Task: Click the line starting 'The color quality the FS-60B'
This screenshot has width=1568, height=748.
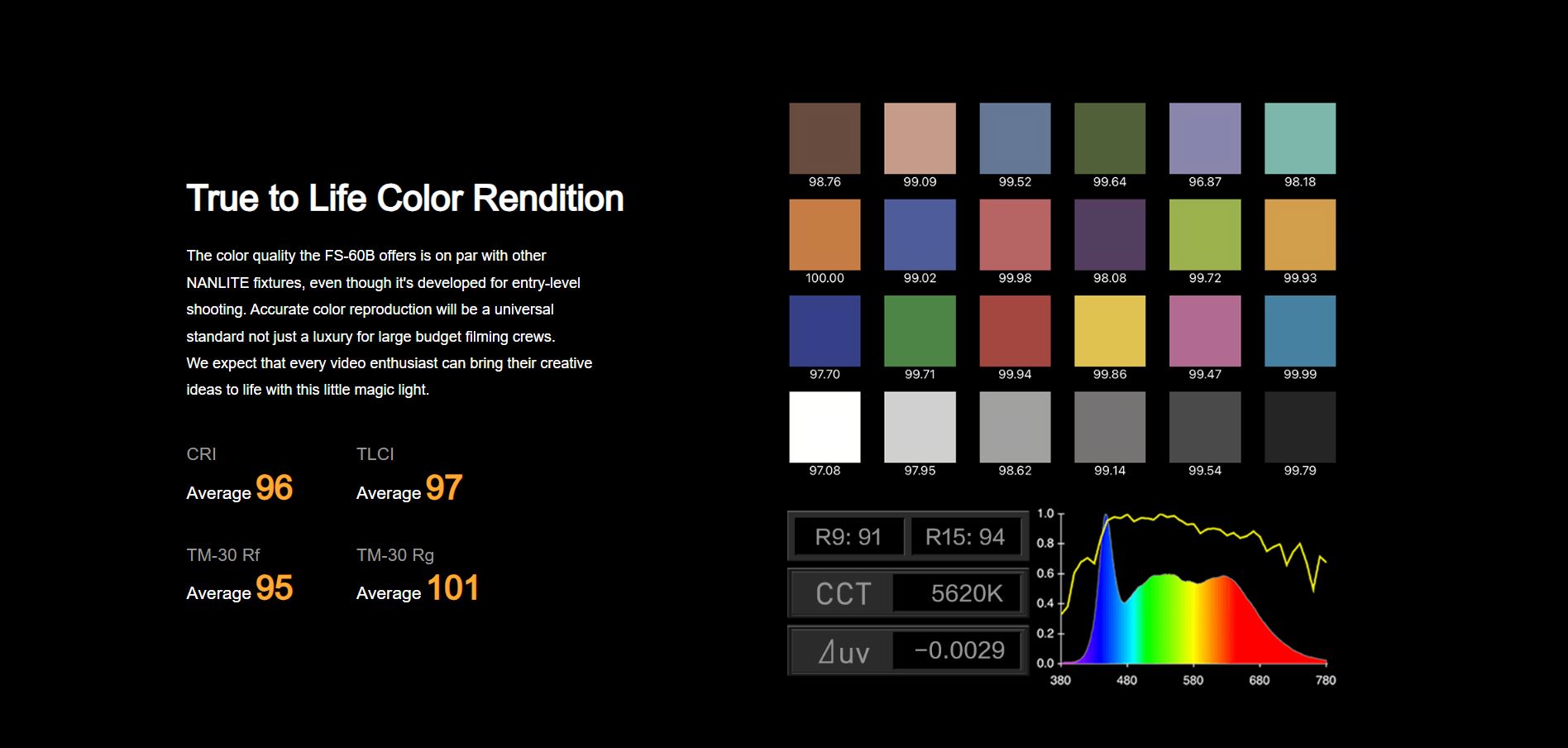Action: coord(366,256)
